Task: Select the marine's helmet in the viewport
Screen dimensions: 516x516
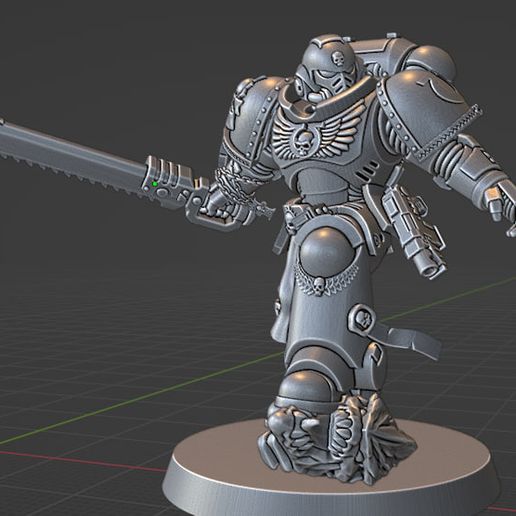Action: click(x=327, y=68)
